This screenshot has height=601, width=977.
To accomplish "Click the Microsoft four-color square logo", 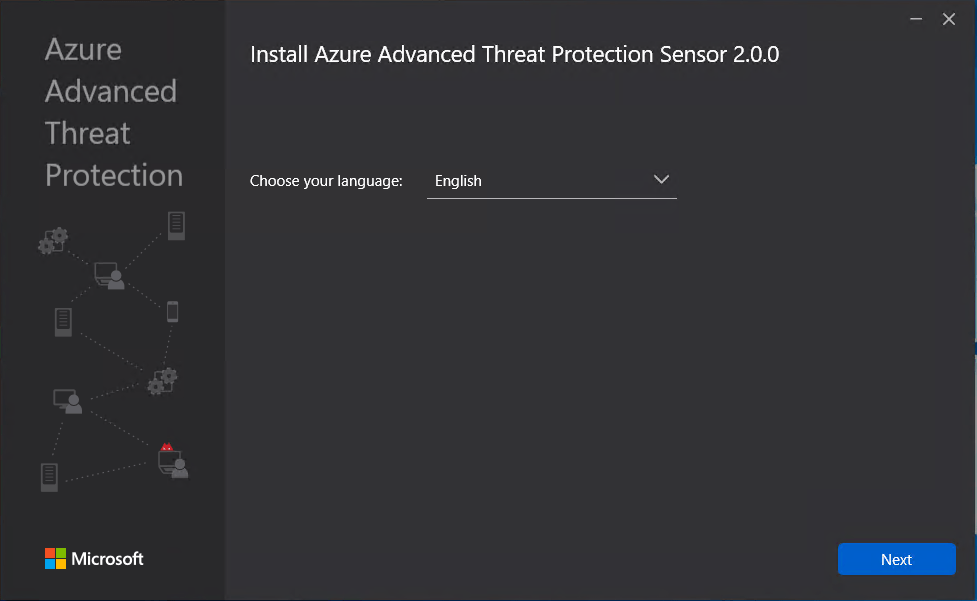I will click(x=55, y=558).
